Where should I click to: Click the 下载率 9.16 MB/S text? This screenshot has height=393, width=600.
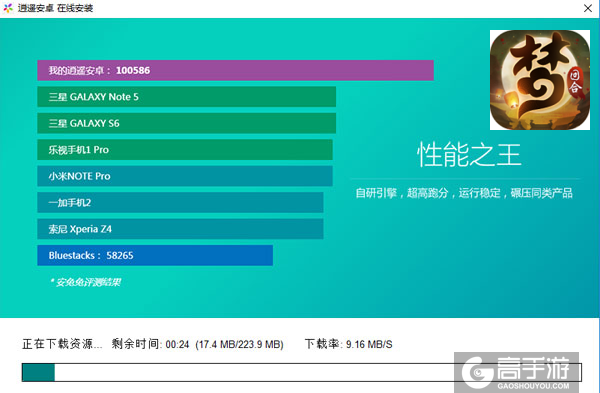click(x=349, y=344)
